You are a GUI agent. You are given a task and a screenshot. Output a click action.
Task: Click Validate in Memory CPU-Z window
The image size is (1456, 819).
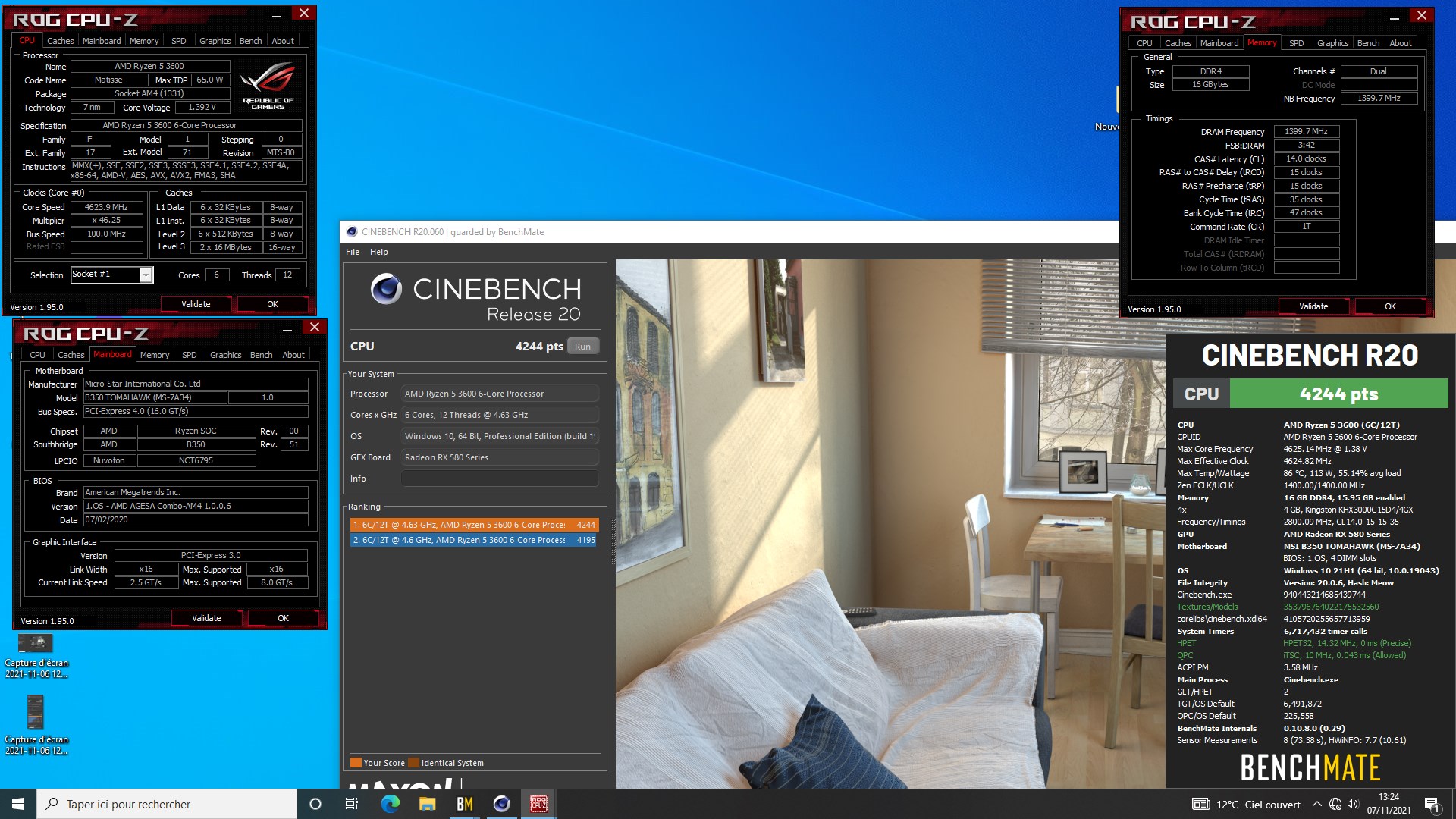[x=1313, y=306]
